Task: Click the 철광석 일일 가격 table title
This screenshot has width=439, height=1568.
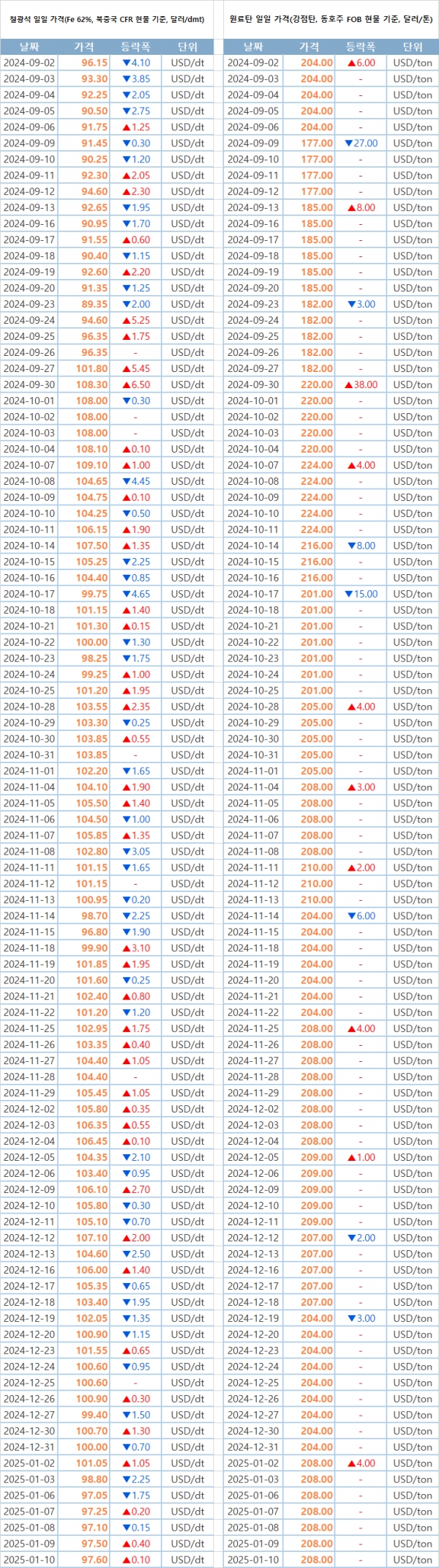Action: click(x=107, y=20)
